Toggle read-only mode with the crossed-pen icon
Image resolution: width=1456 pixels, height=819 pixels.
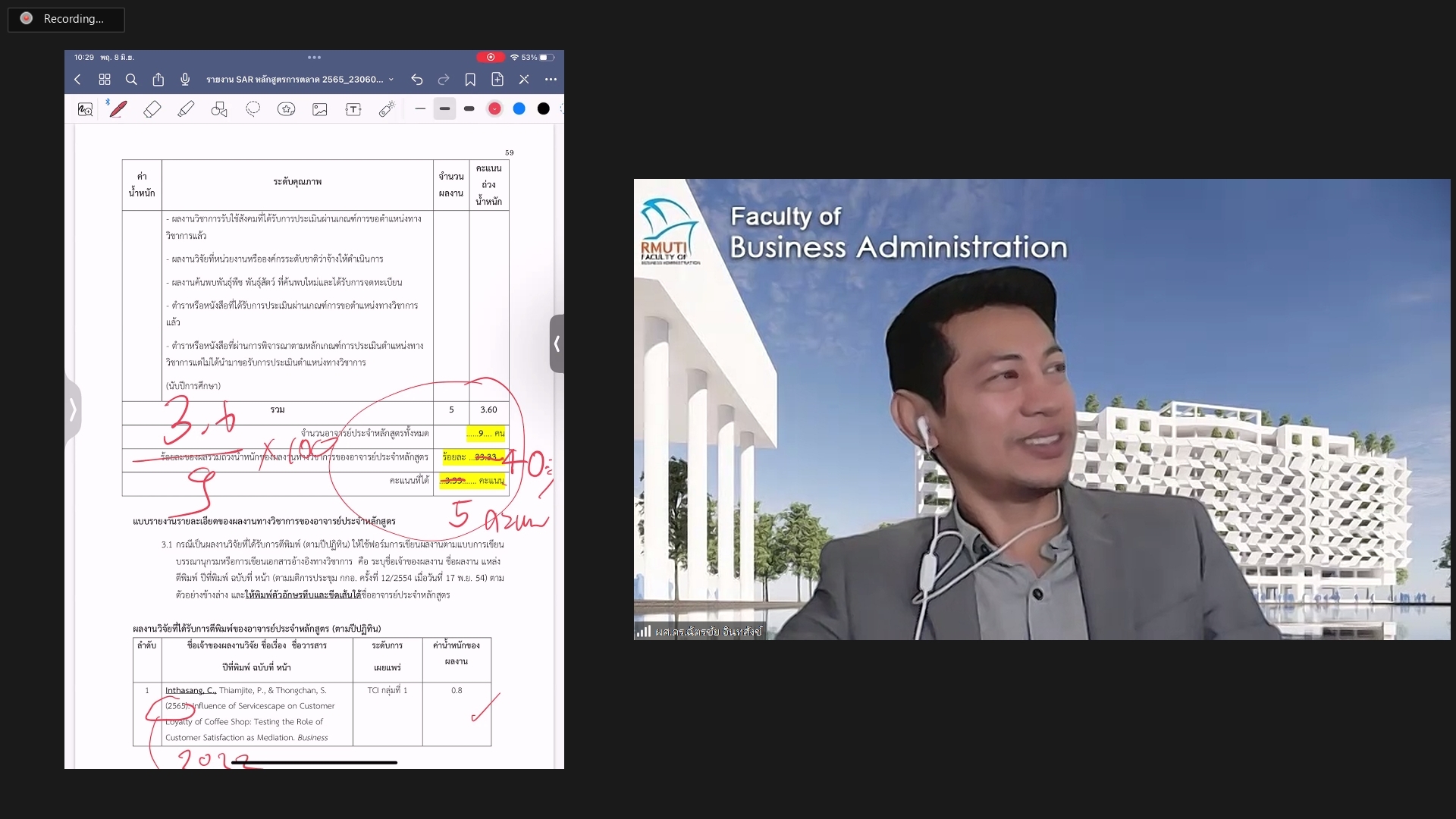point(524,79)
